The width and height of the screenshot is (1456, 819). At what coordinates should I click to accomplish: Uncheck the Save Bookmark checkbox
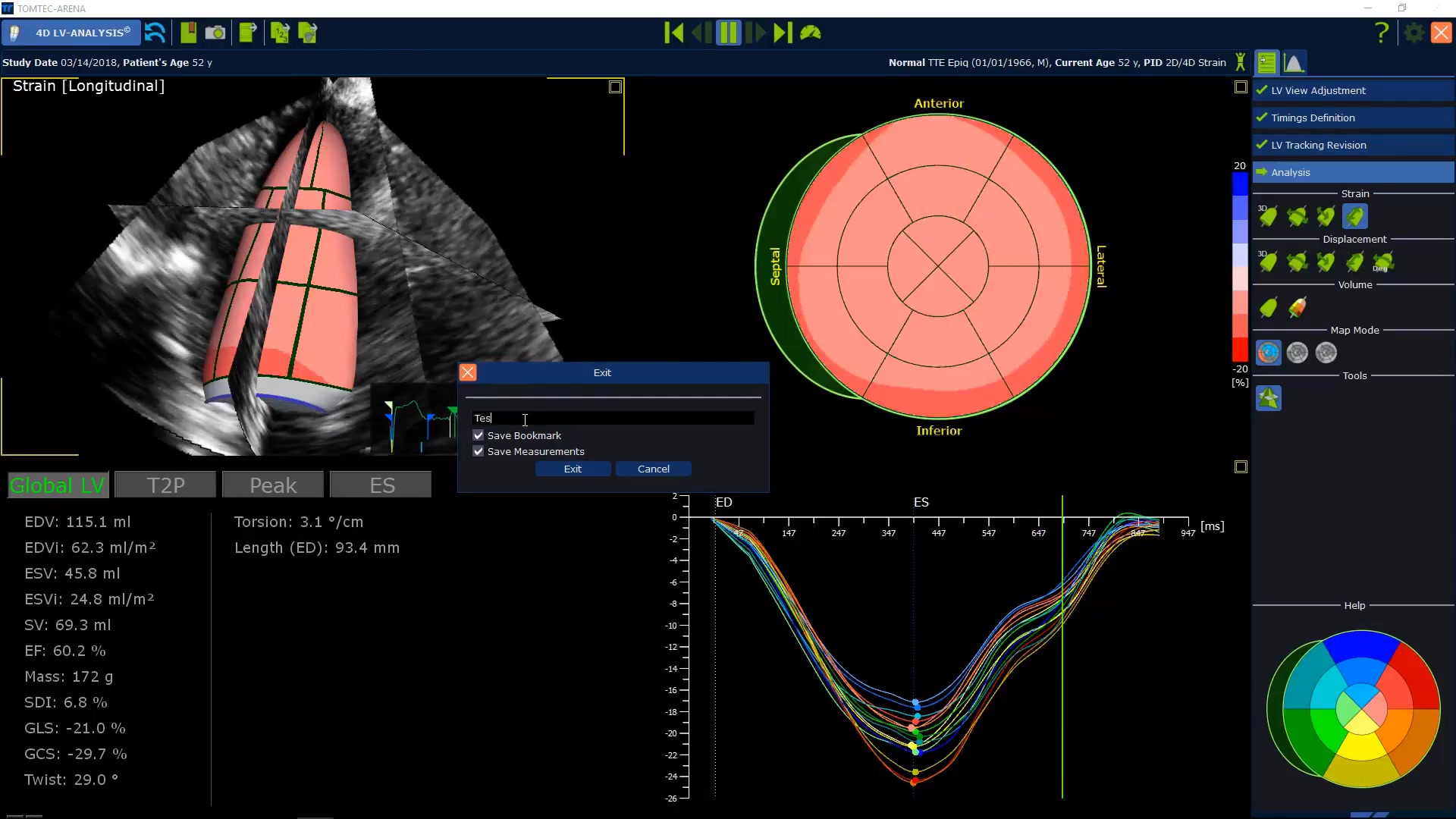pos(479,435)
